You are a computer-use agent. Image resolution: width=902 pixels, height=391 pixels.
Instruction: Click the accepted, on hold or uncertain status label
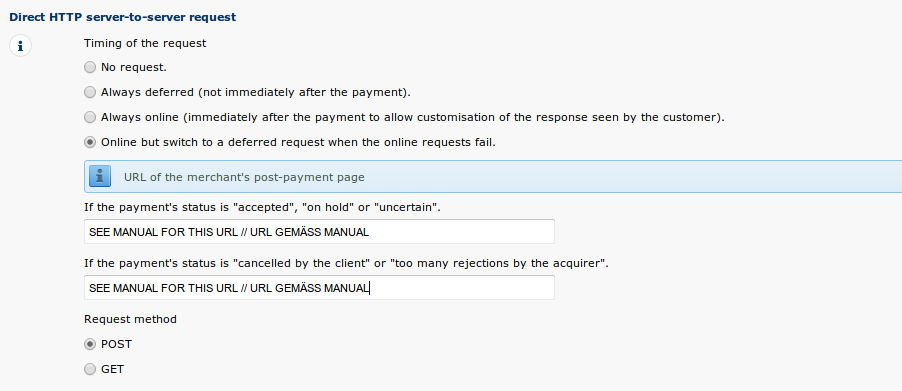262,208
